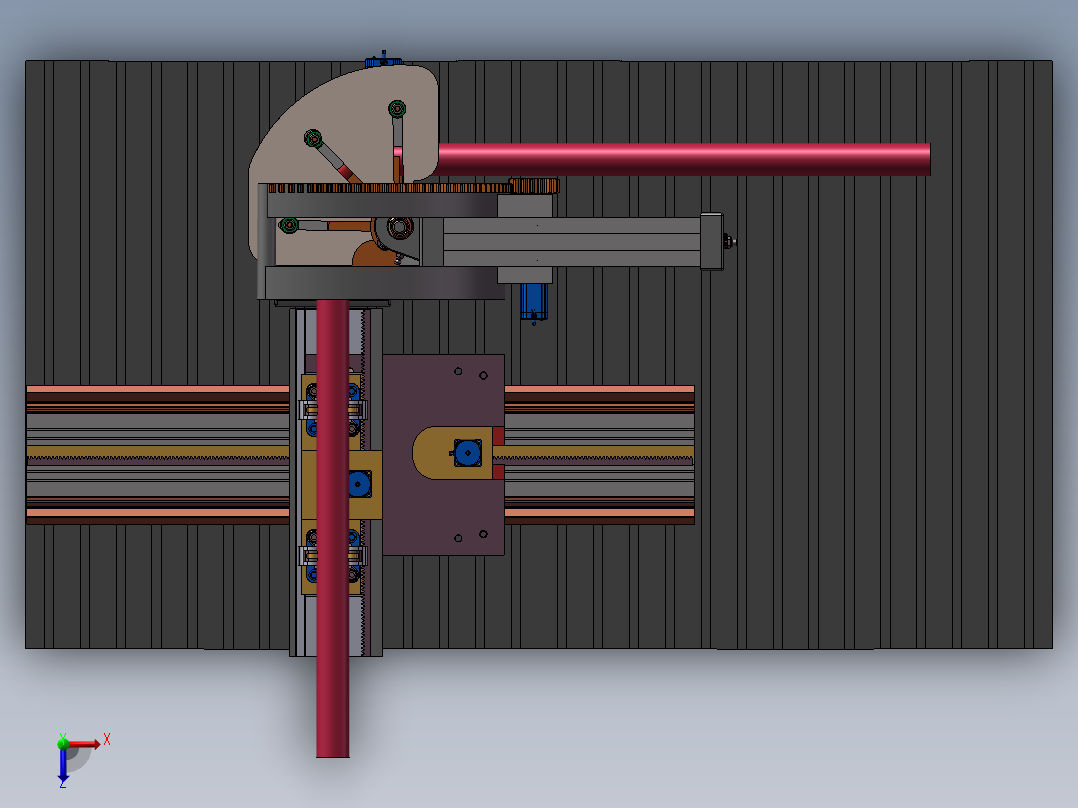Click the red X axis arrow of the triad
Screen dimensions: 1078x808
84,743
